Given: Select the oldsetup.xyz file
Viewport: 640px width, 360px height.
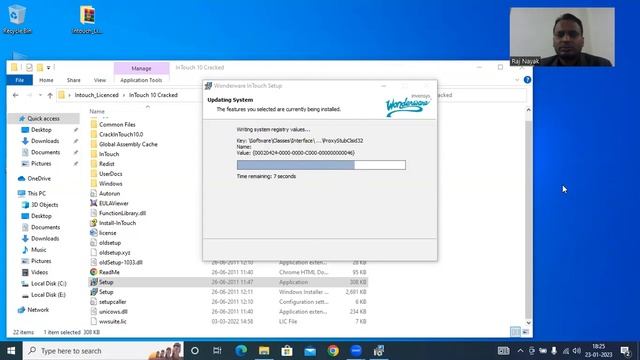Looking at the screenshot, I should tap(115, 253).
